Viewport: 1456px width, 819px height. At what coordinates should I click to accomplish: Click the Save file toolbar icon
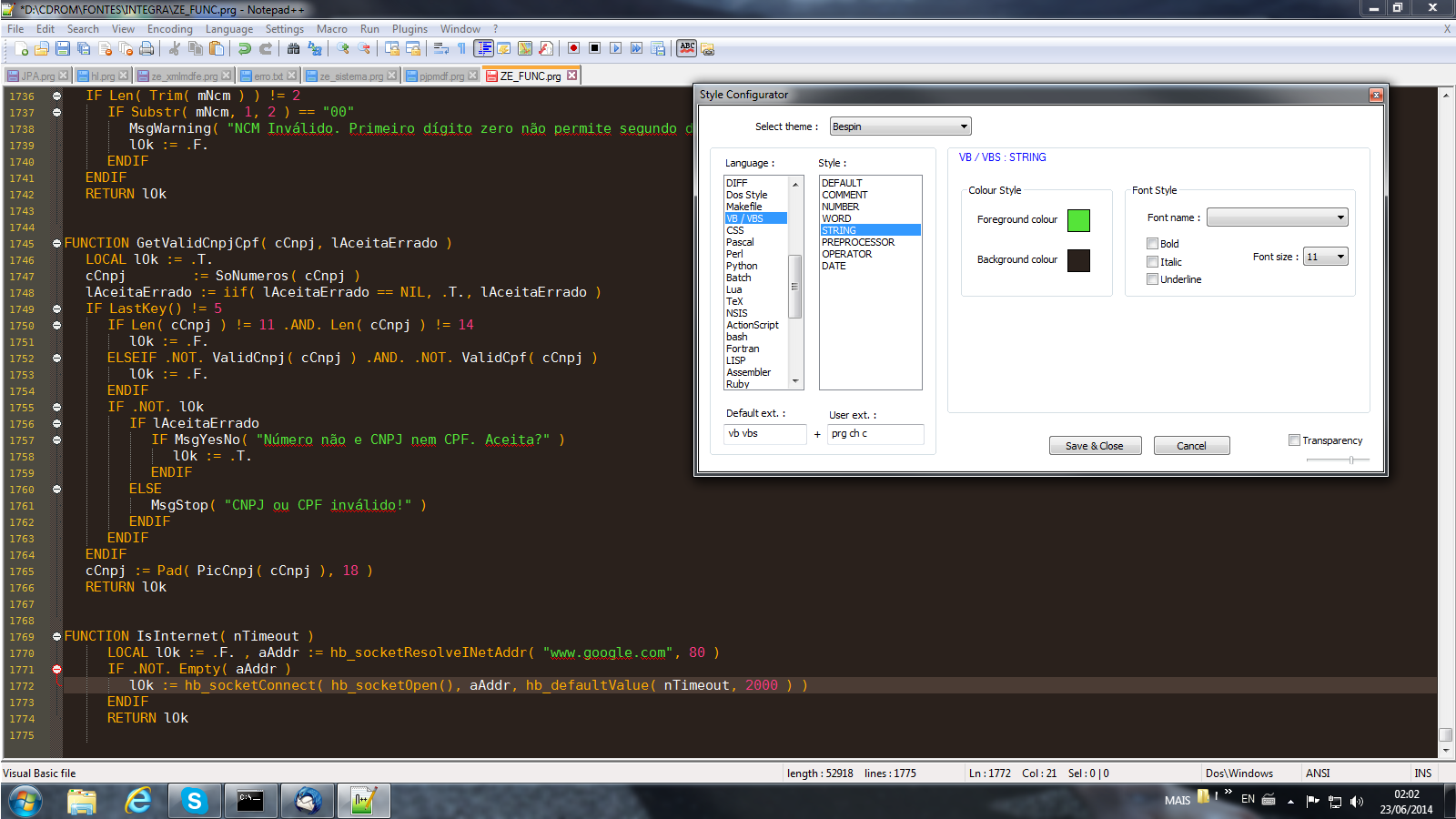click(x=63, y=48)
